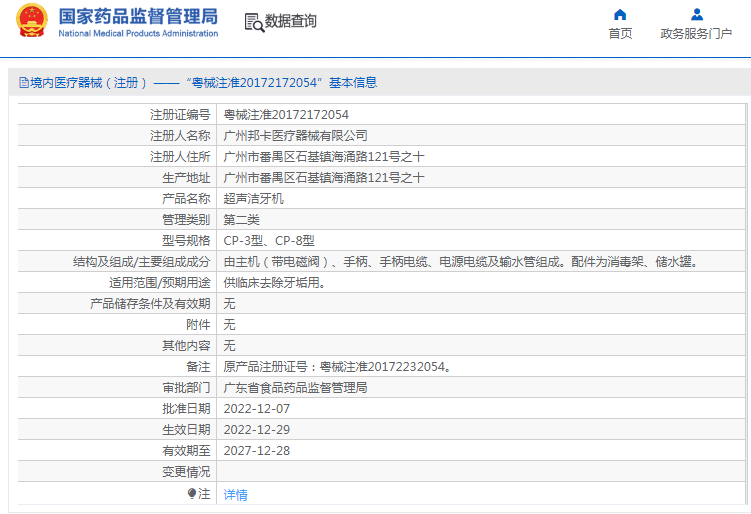Click 数据查询 heading text
The image size is (751, 514).
tap(291, 21)
